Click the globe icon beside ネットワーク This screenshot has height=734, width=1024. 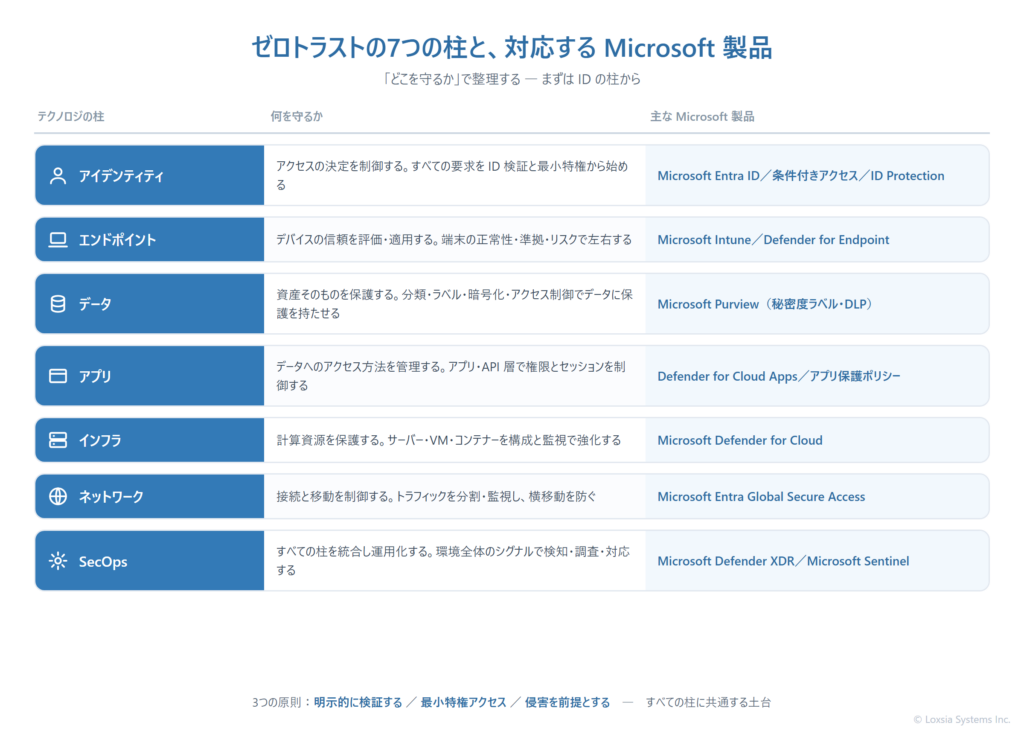point(58,496)
